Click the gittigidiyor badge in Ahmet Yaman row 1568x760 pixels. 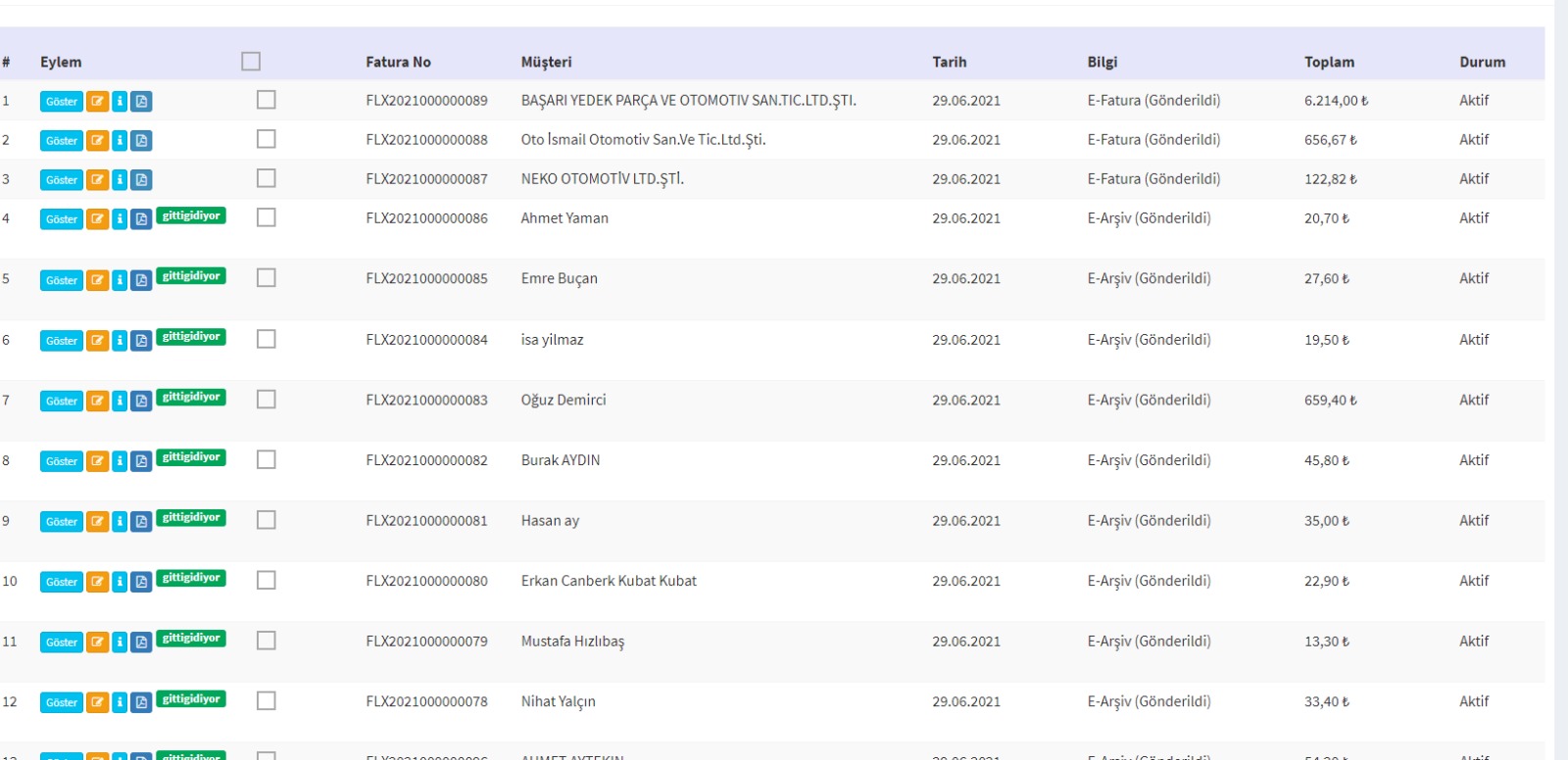(x=191, y=216)
